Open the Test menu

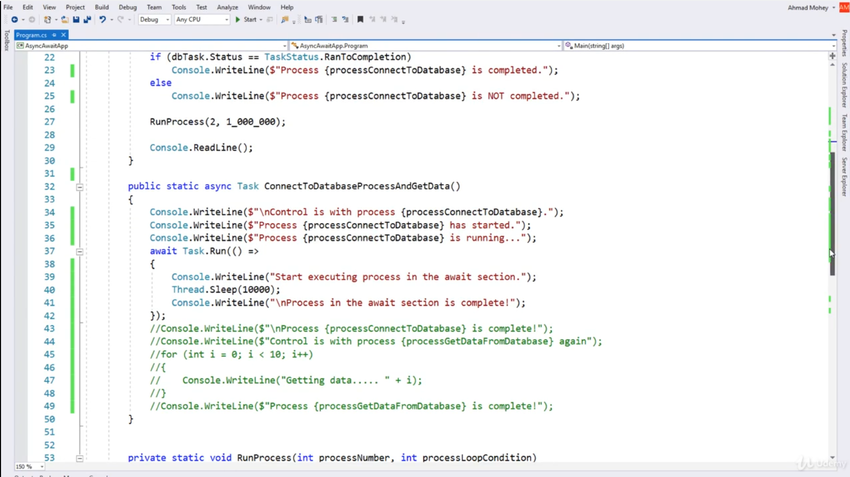(202, 8)
